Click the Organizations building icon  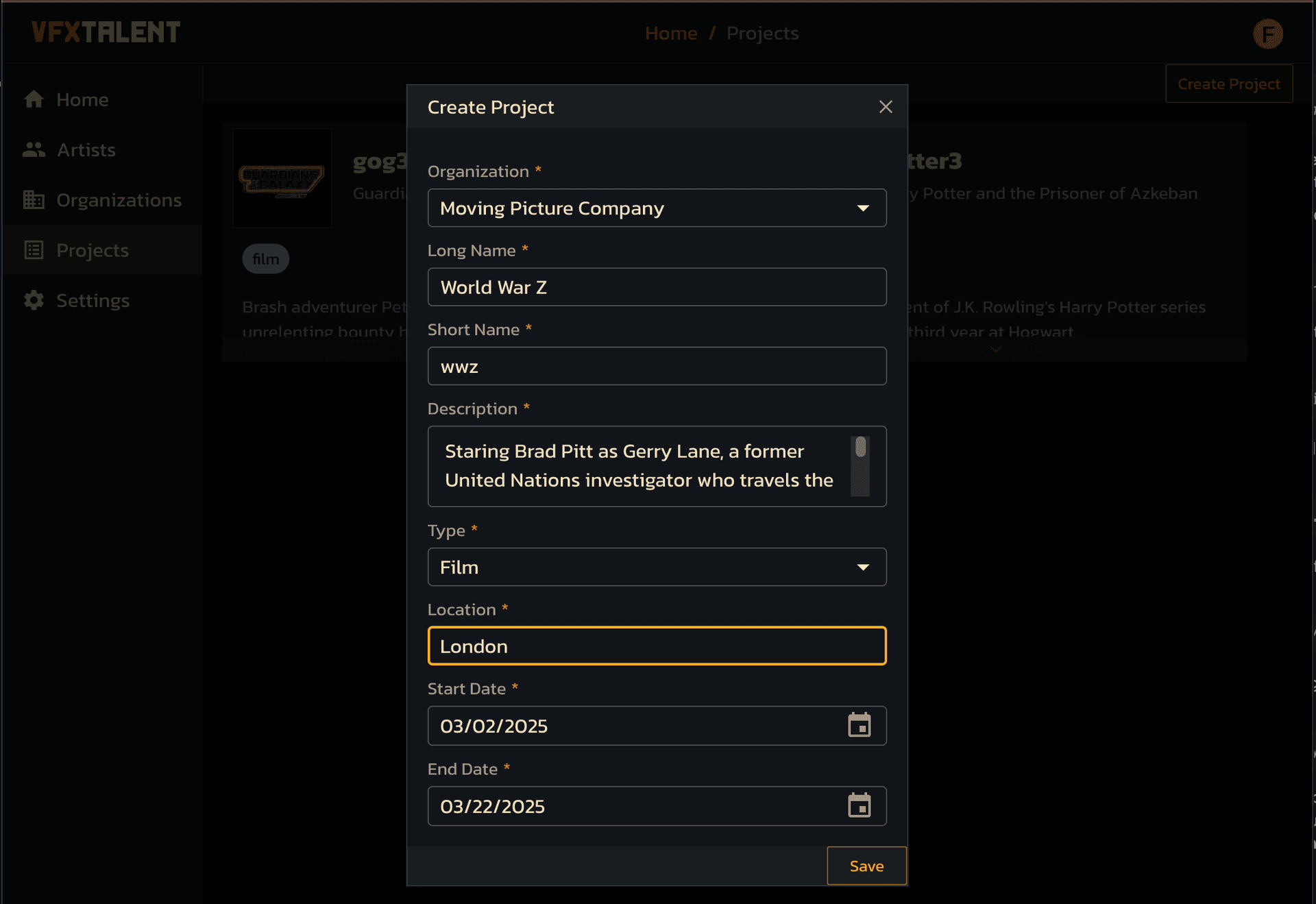(34, 199)
